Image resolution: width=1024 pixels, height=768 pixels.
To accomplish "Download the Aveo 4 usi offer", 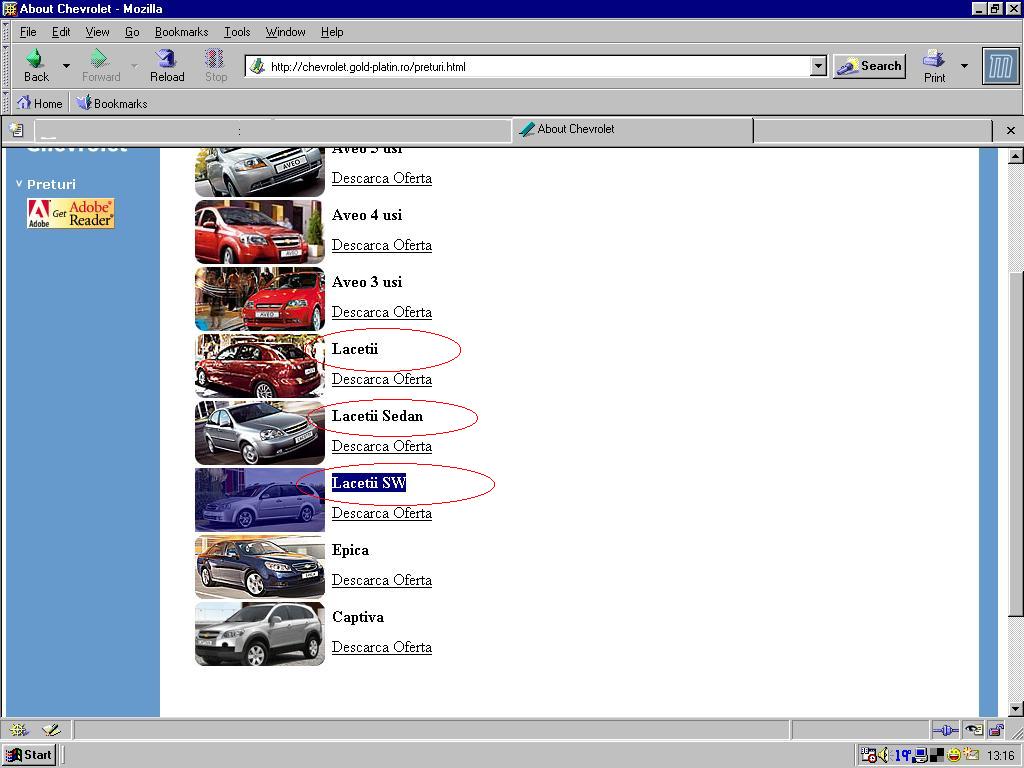I will (381, 246).
